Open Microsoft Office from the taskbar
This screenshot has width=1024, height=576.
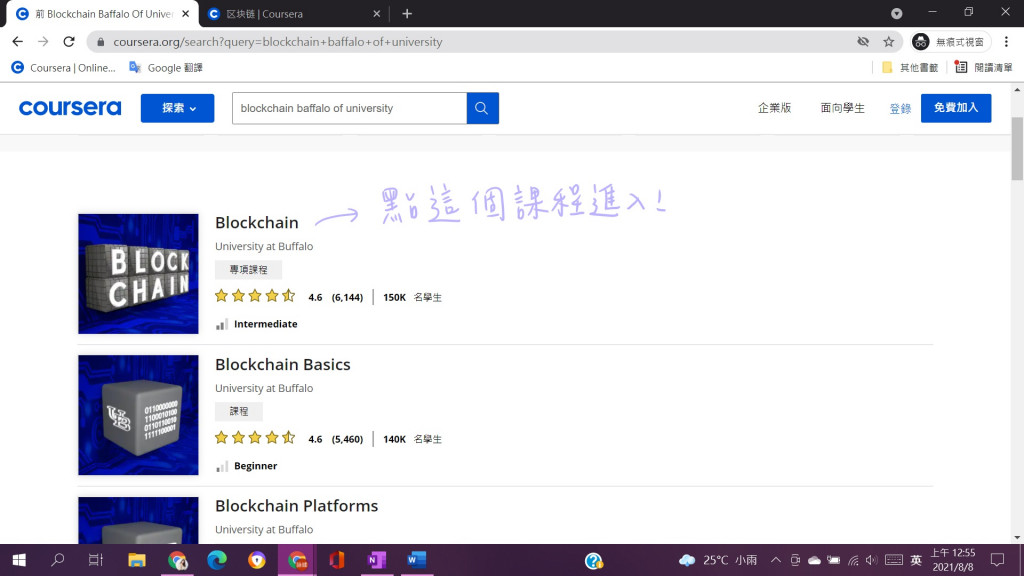click(x=336, y=560)
